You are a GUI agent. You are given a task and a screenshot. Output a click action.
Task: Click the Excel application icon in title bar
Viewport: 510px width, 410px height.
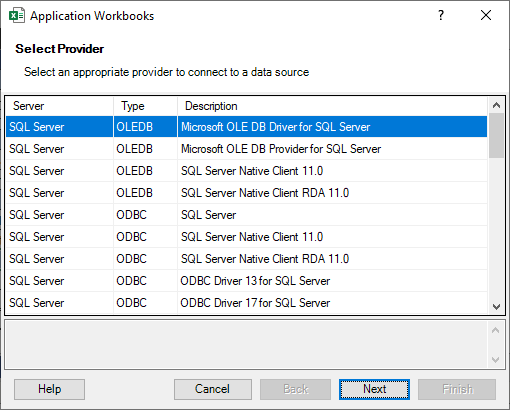[17, 16]
